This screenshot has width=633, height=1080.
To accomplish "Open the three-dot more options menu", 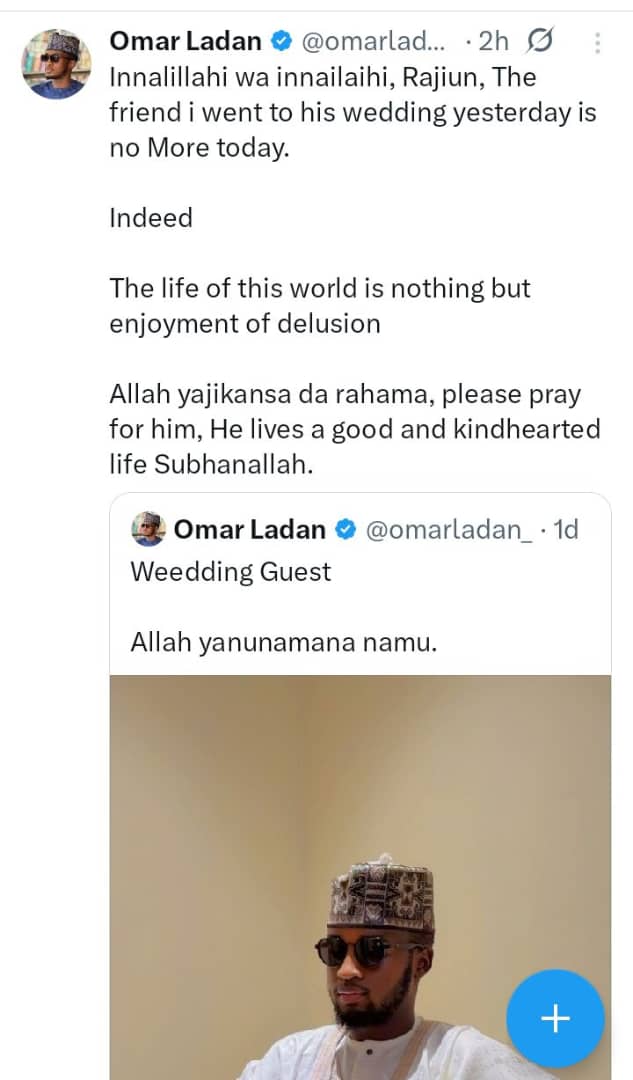I will [x=597, y=43].
